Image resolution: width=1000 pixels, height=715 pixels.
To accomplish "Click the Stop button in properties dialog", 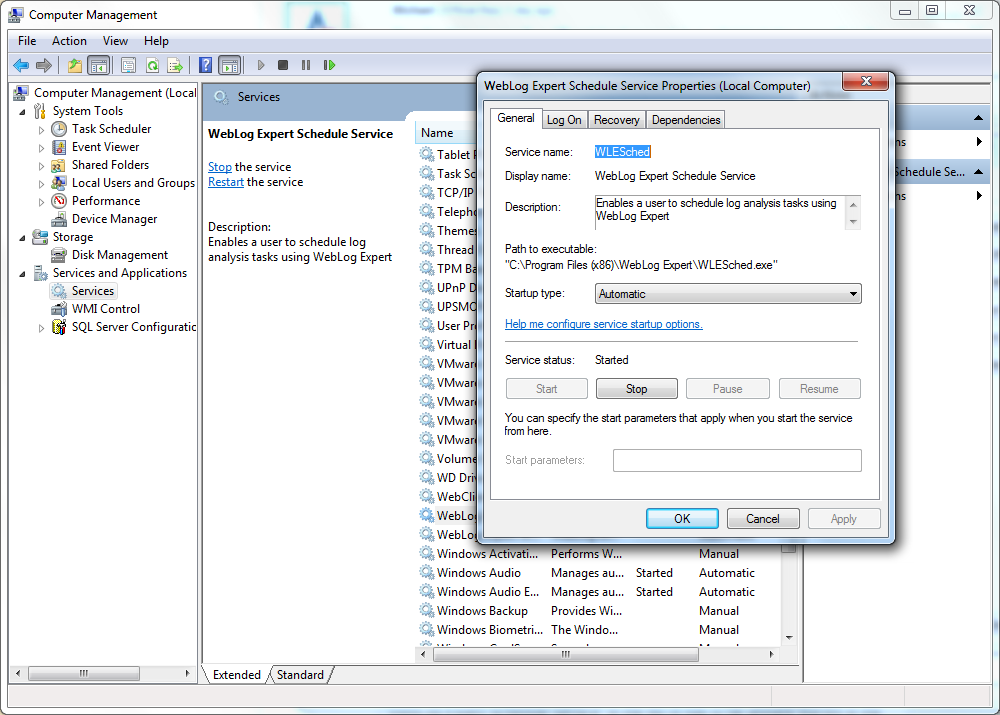I will (636, 389).
